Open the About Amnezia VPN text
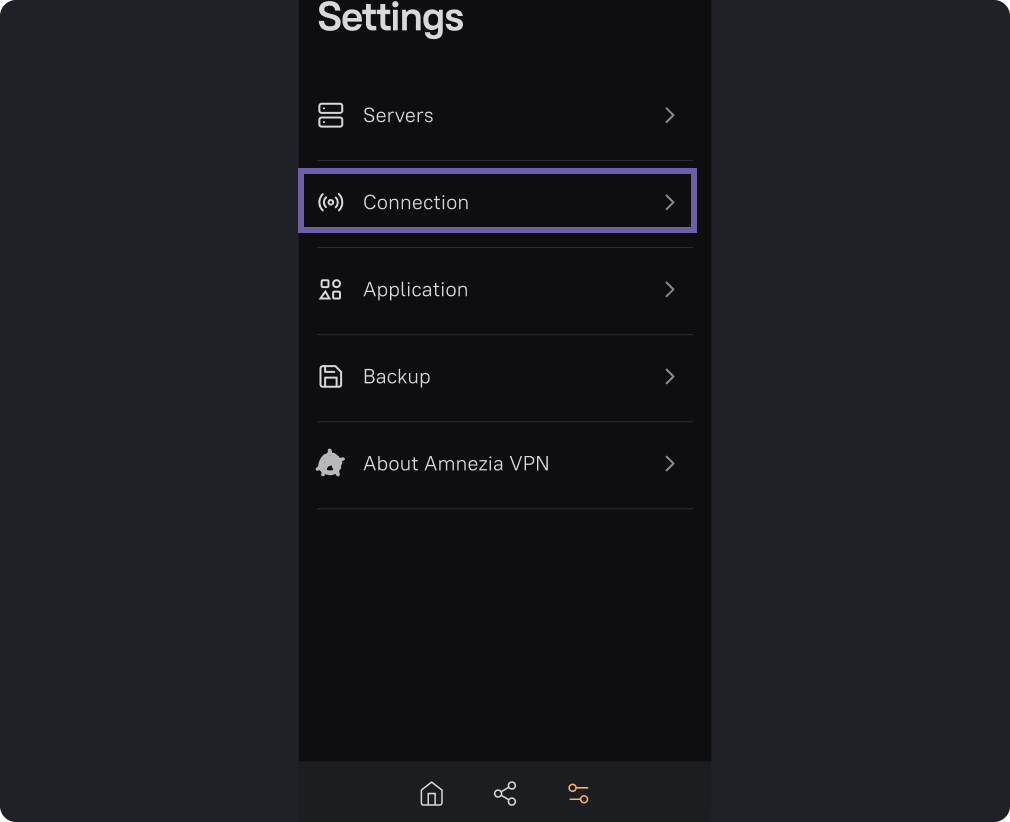 click(456, 463)
